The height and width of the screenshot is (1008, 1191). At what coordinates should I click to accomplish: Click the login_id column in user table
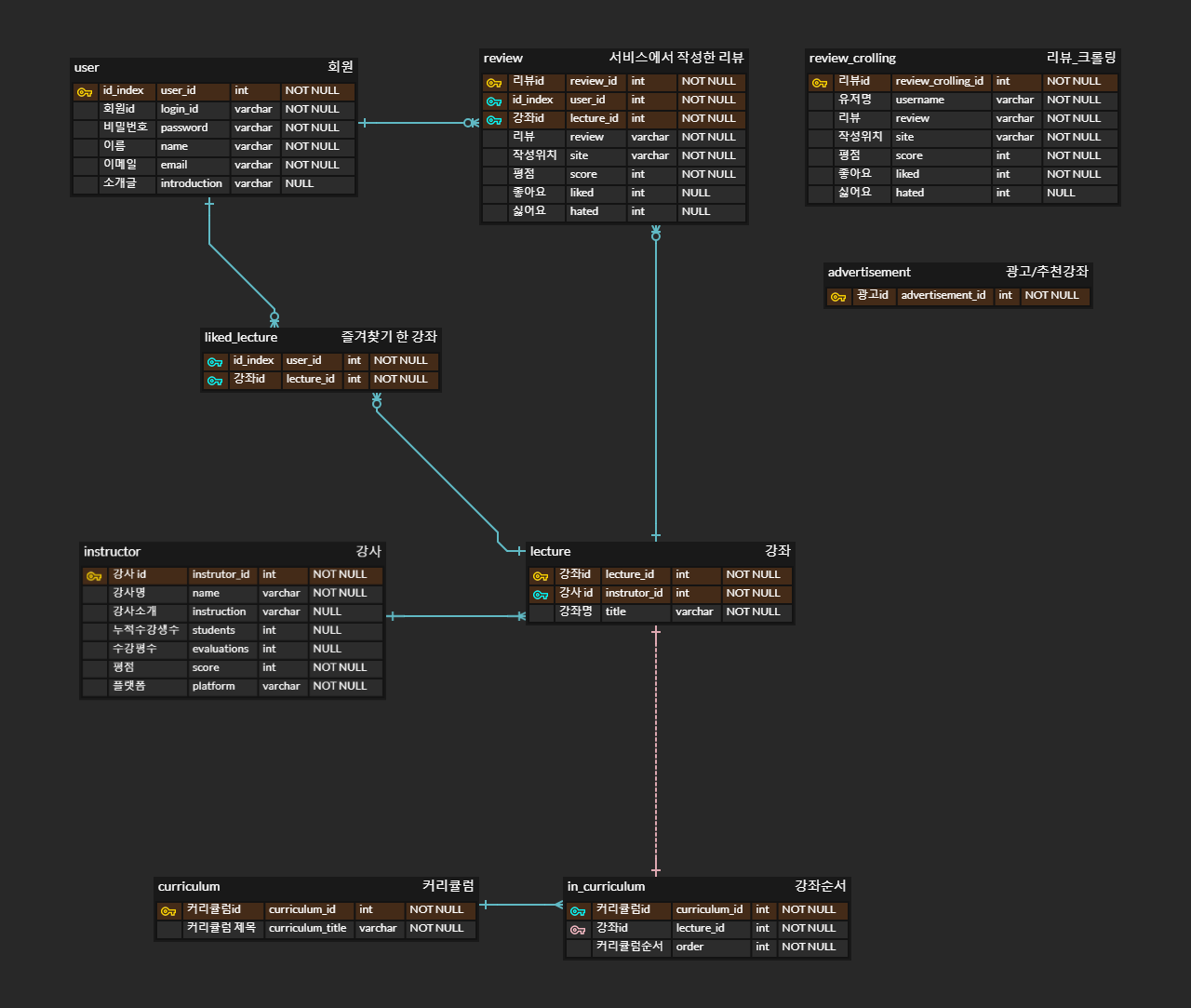180,110
